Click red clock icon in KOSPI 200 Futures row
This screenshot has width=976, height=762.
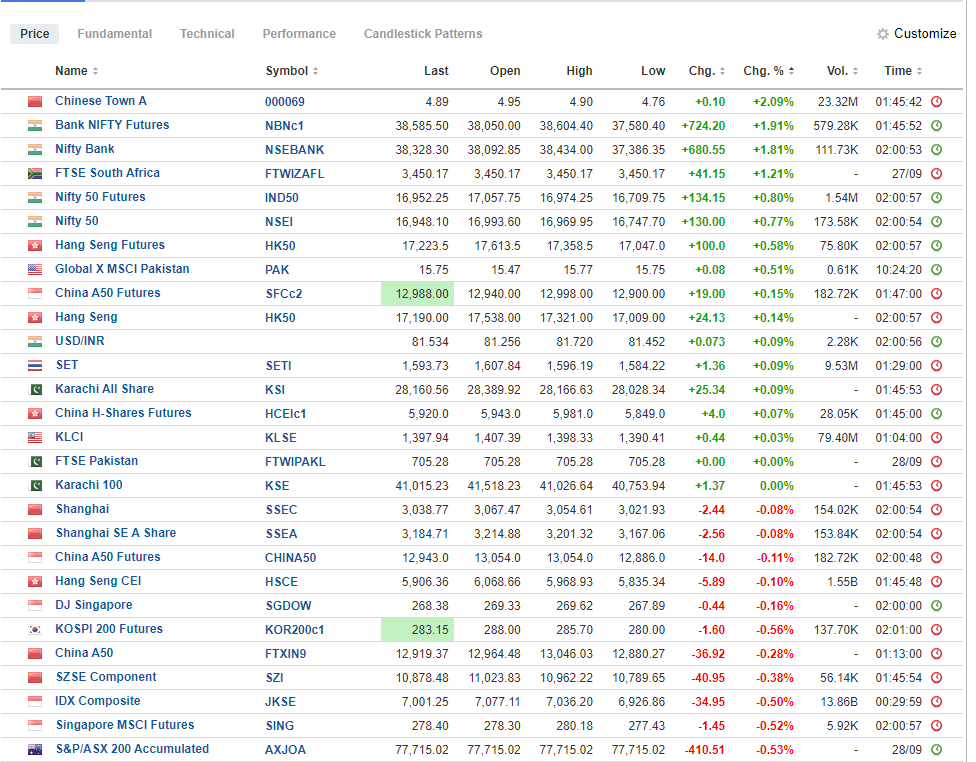click(x=936, y=630)
